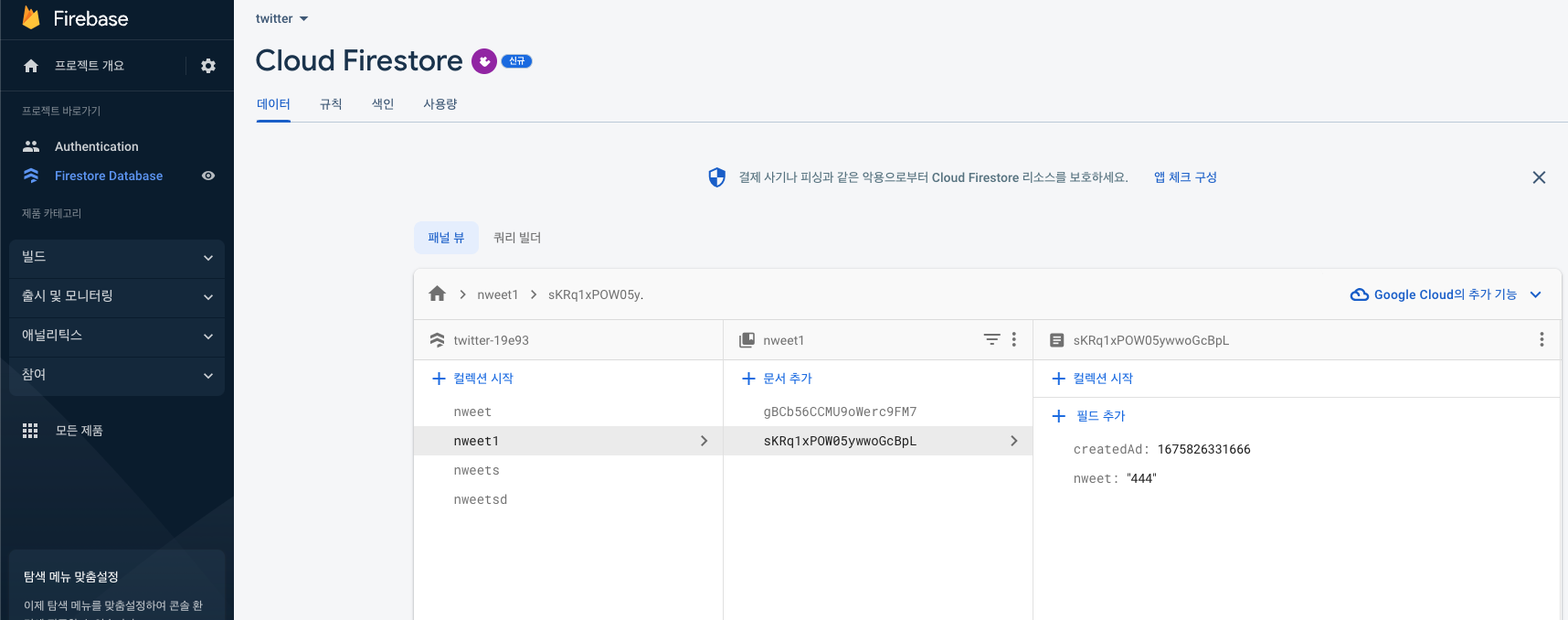Switch to the 색인 tab
1568x620 pixels.
tap(383, 104)
